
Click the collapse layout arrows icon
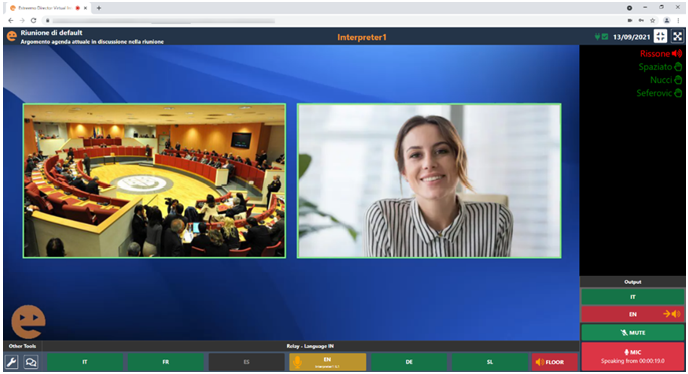(x=660, y=36)
